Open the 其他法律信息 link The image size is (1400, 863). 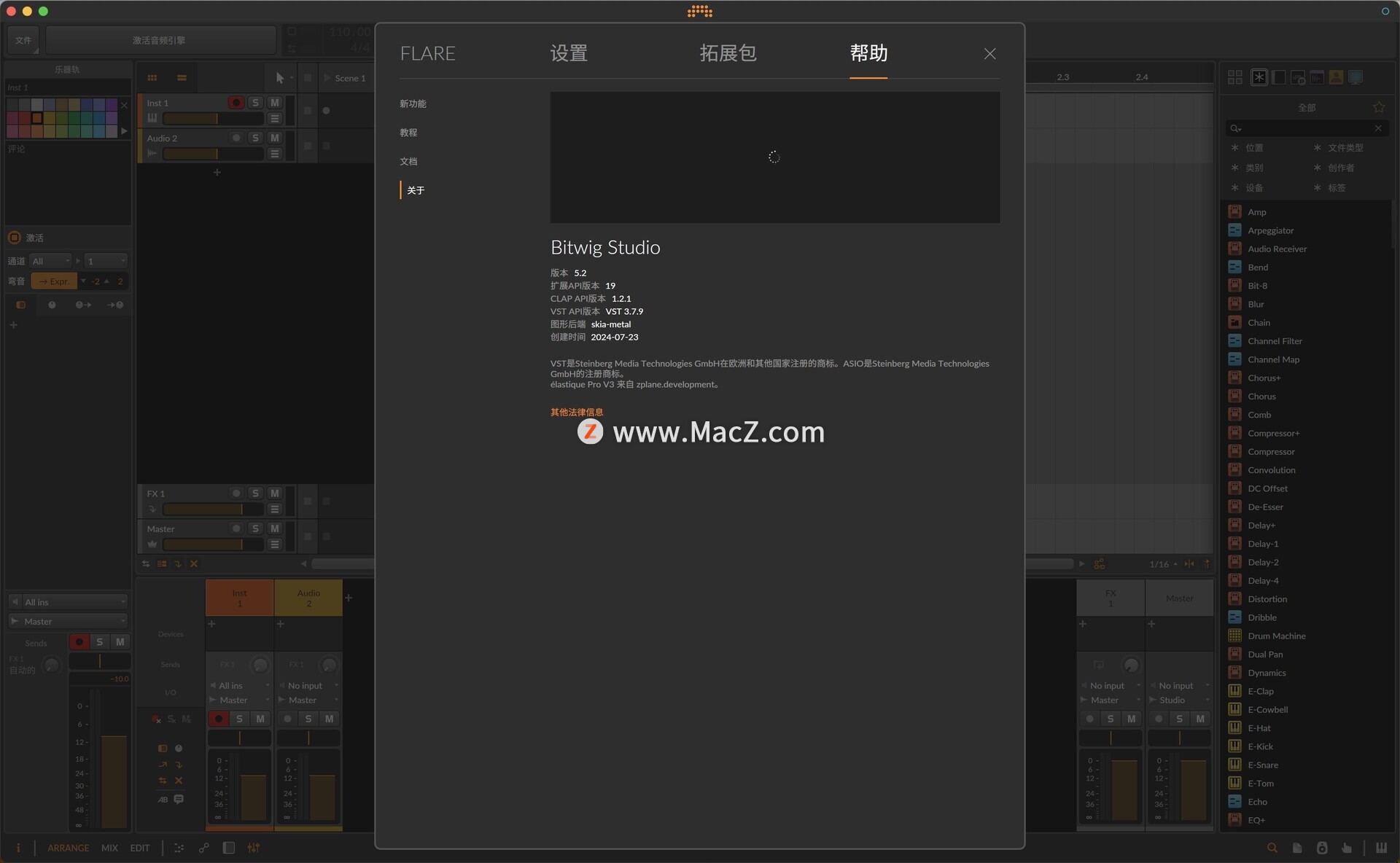click(x=577, y=412)
